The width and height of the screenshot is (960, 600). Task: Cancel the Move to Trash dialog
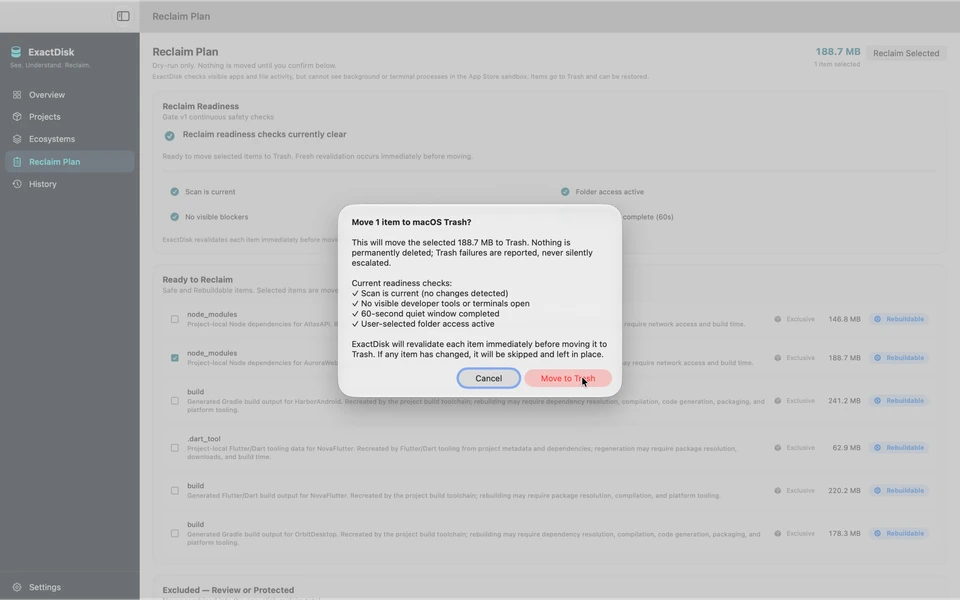coord(489,378)
